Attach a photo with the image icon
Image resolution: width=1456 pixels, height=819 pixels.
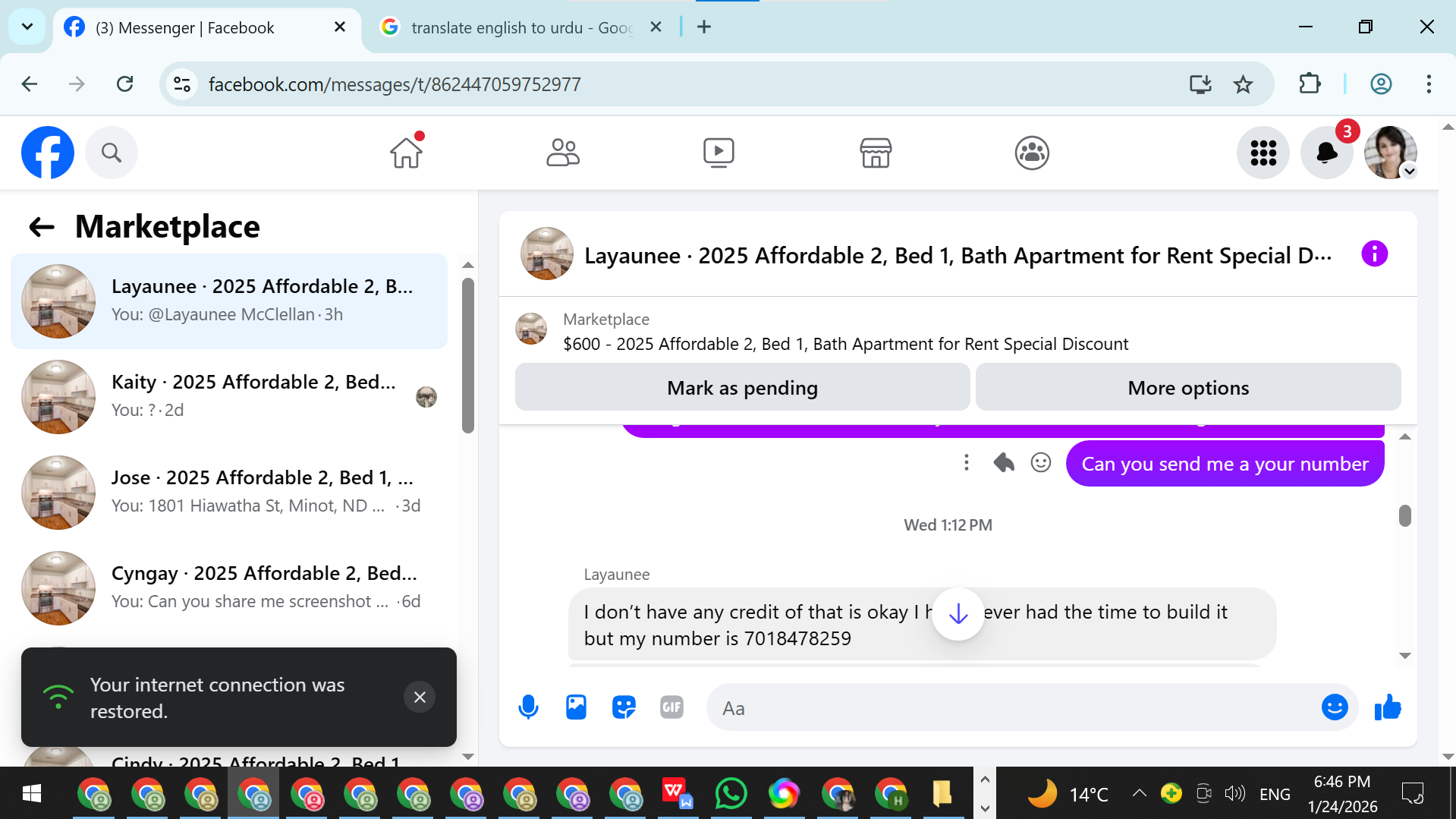[x=577, y=707]
